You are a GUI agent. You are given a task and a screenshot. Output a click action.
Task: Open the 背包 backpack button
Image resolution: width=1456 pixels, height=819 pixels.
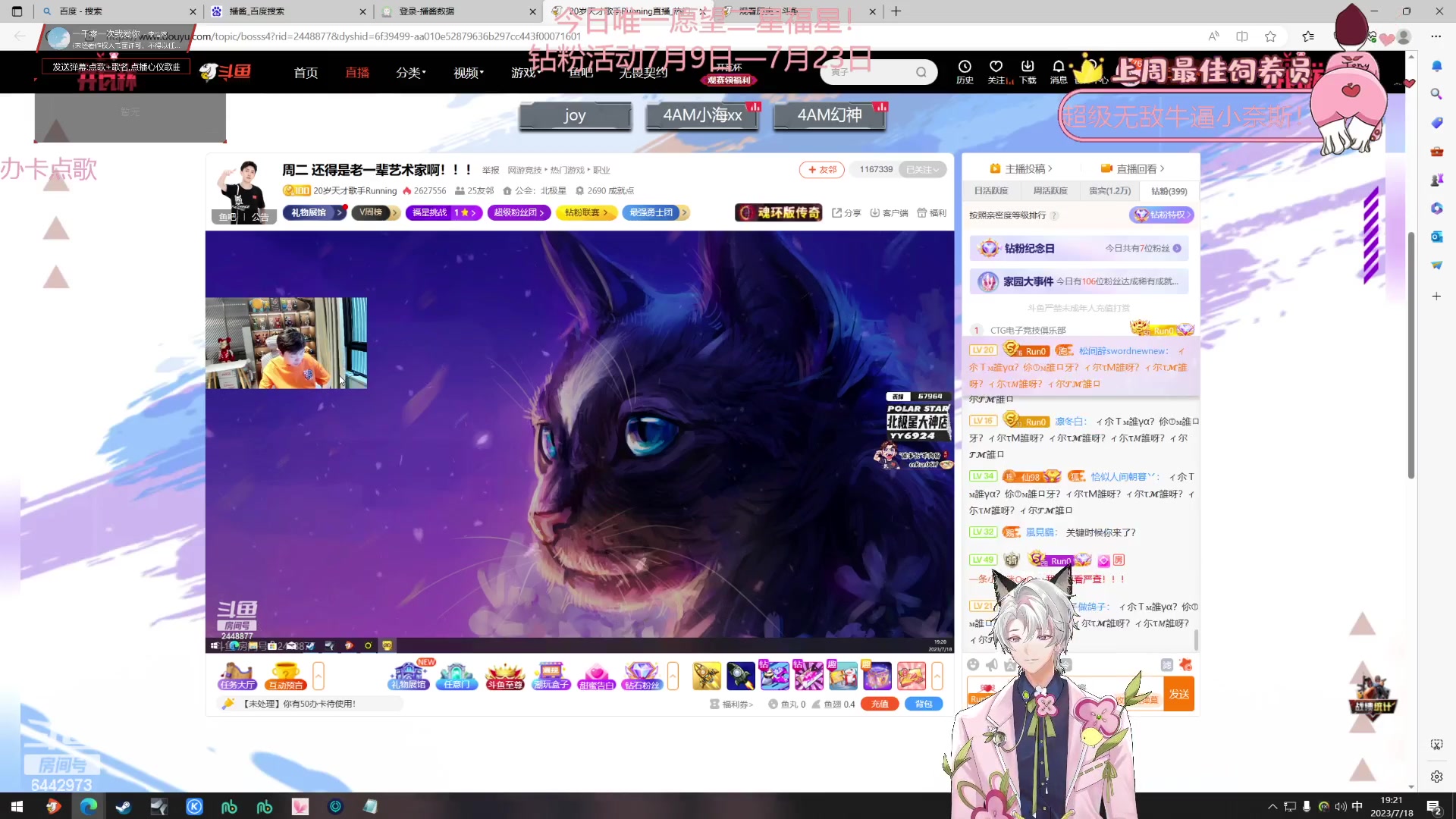coord(924,704)
